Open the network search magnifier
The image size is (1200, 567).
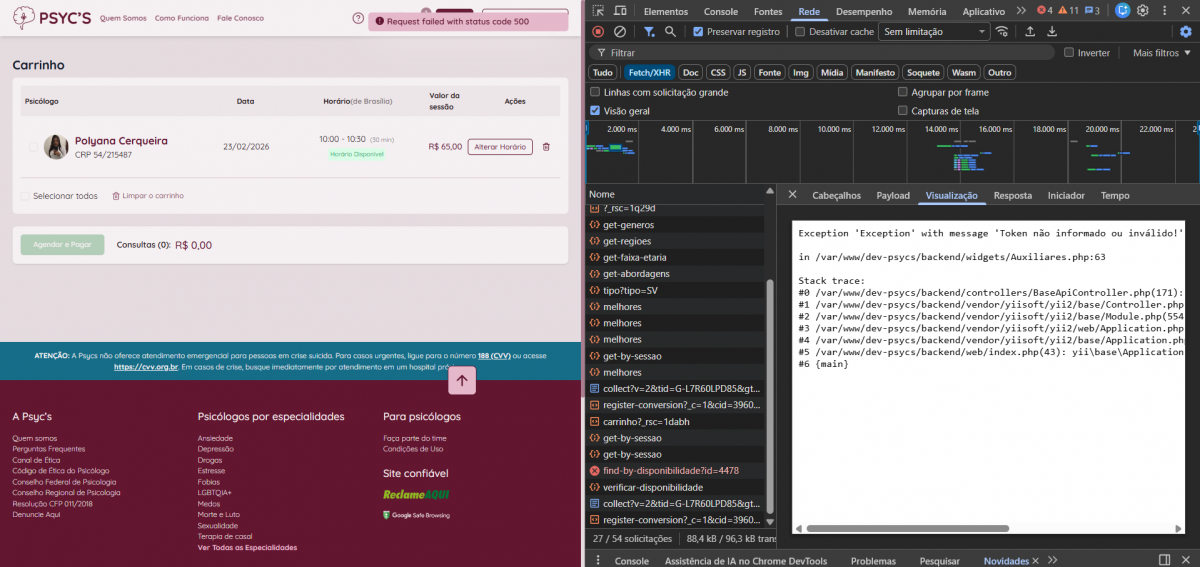[670, 32]
